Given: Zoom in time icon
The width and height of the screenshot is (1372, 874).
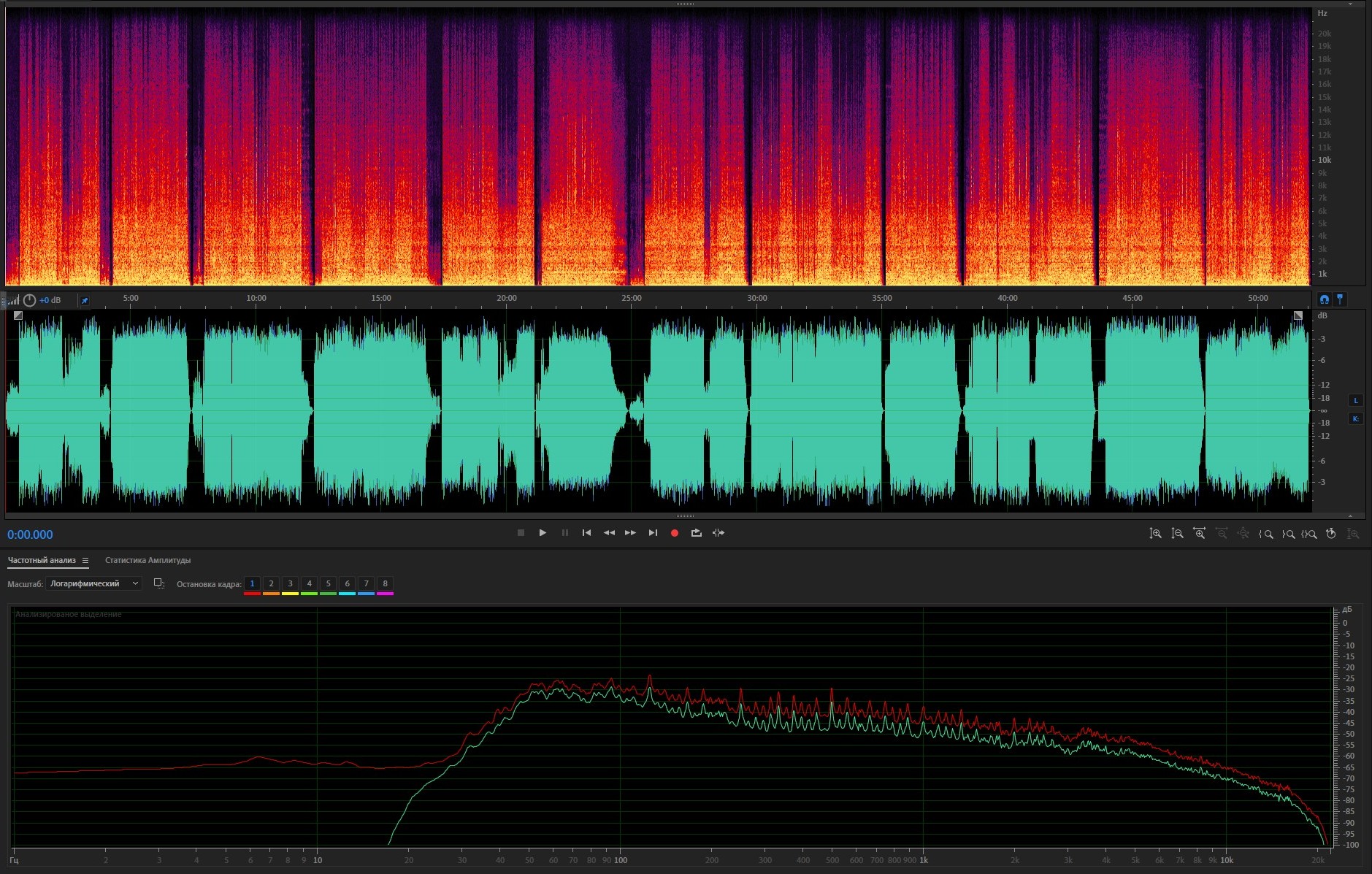Looking at the screenshot, I should point(1199,534).
